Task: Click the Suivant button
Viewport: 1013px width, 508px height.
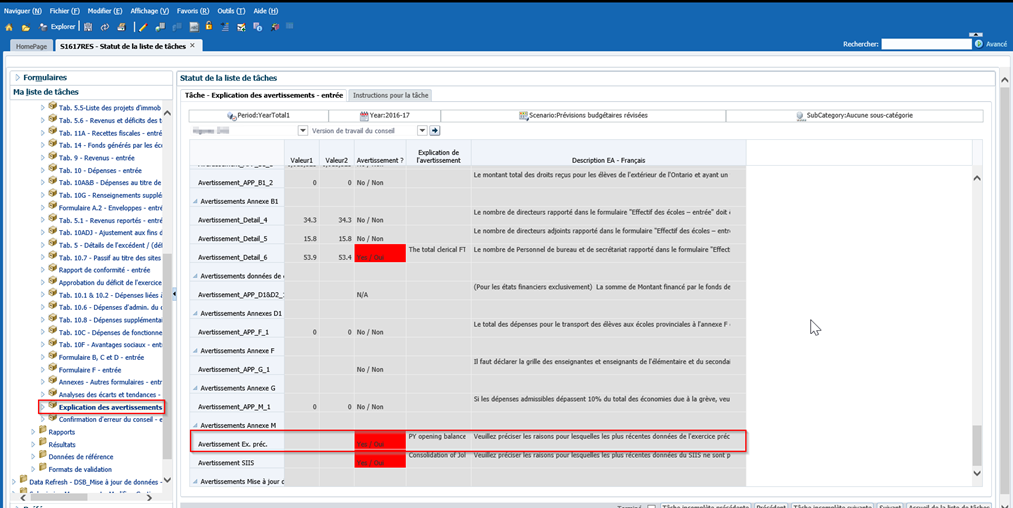Action: point(889,506)
